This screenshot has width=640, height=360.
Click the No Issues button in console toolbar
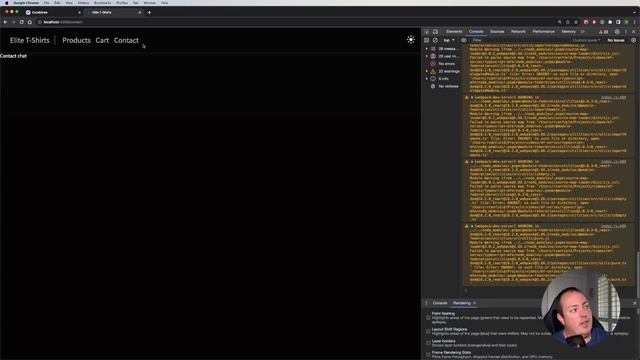(616, 40)
